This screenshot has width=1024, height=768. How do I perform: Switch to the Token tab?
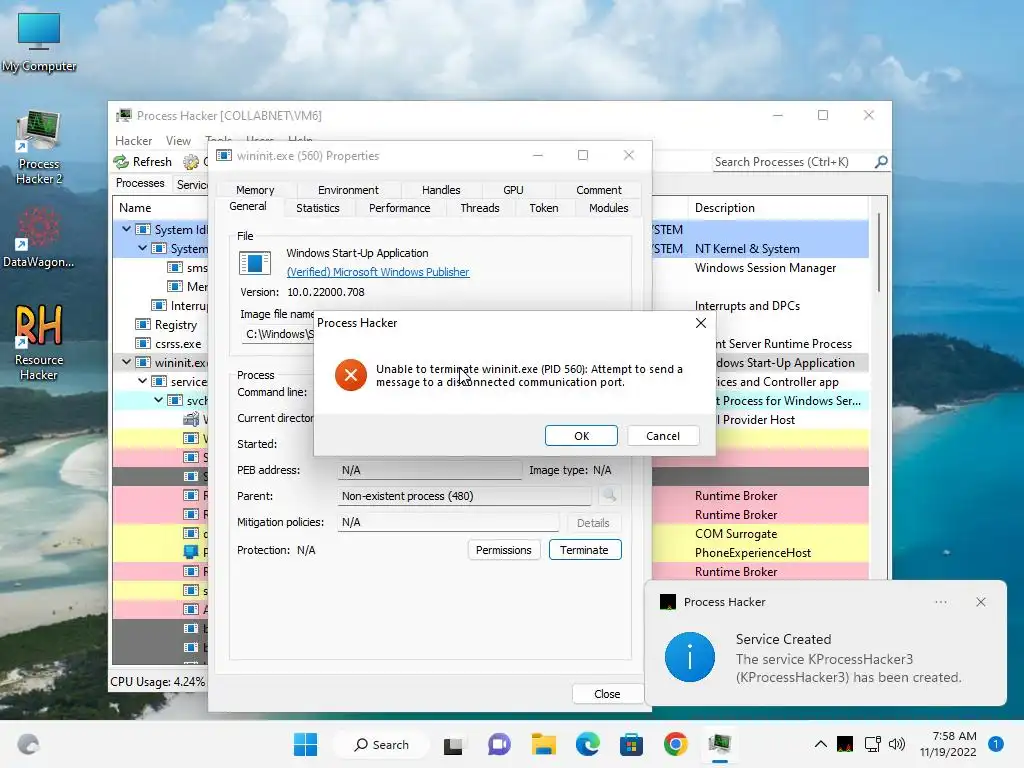pos(543,208)
